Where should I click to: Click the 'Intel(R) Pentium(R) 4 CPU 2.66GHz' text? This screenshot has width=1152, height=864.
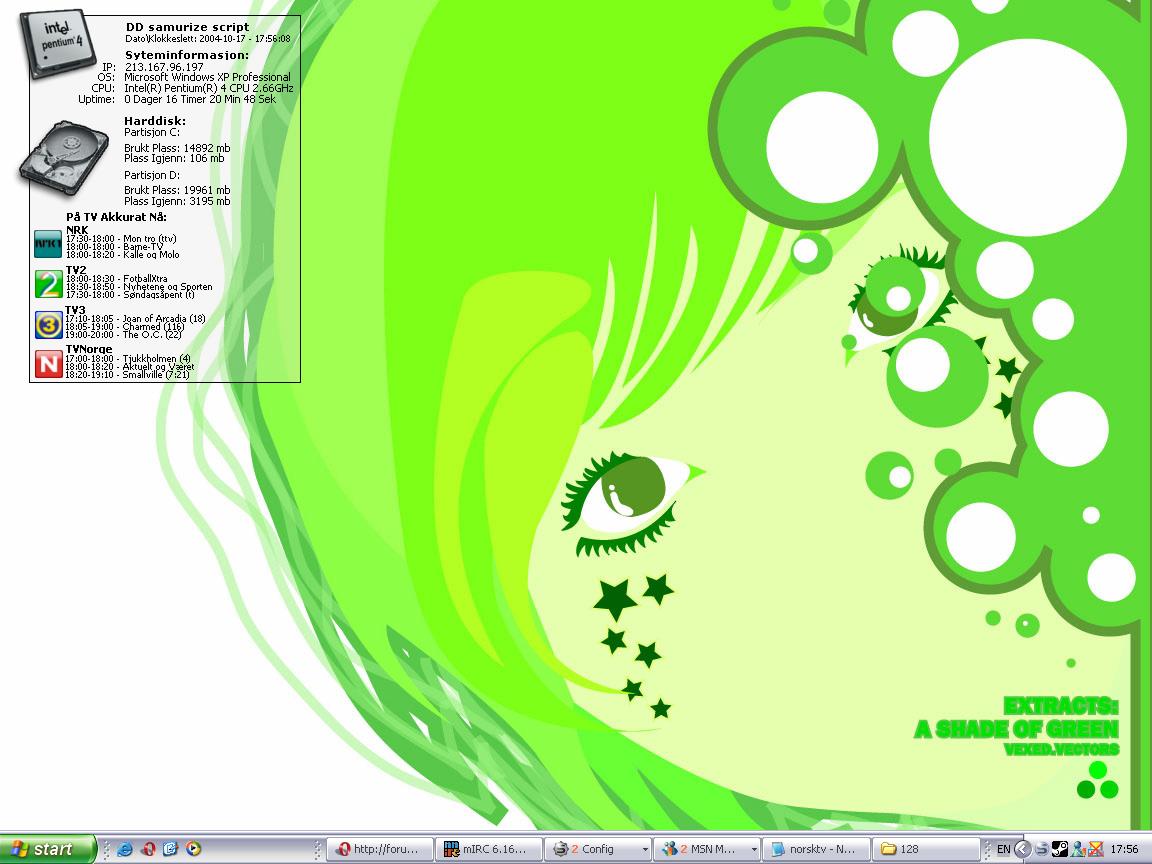pos(209,88)
